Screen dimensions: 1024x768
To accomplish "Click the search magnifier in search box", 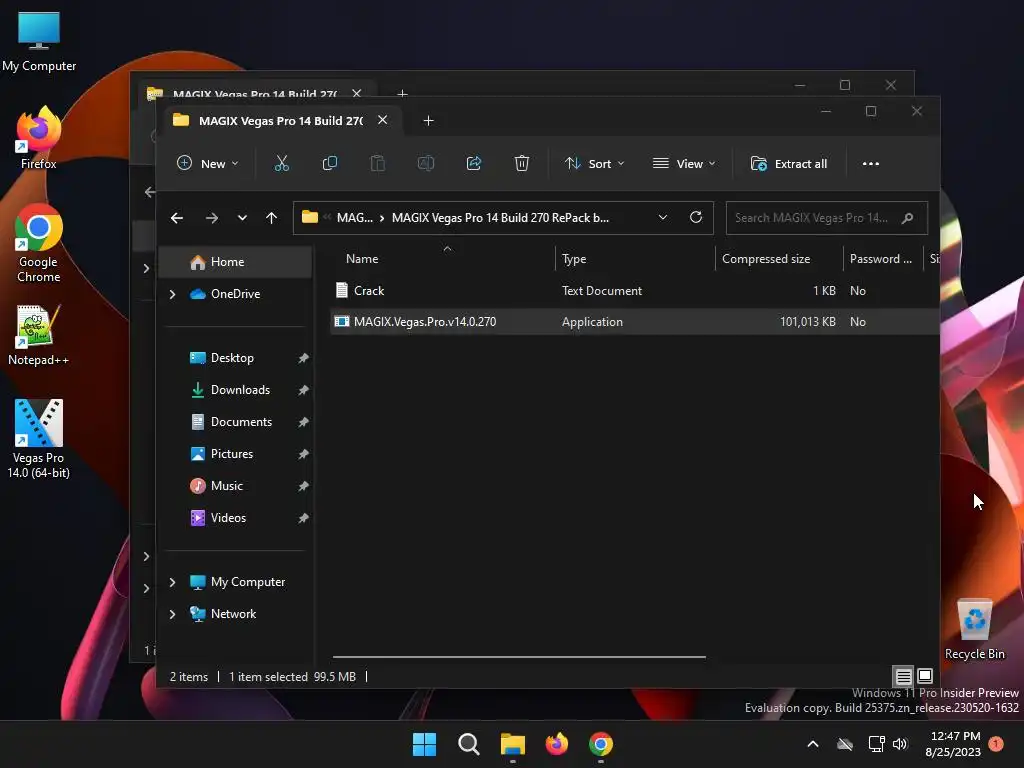I will tap(907, 218).
